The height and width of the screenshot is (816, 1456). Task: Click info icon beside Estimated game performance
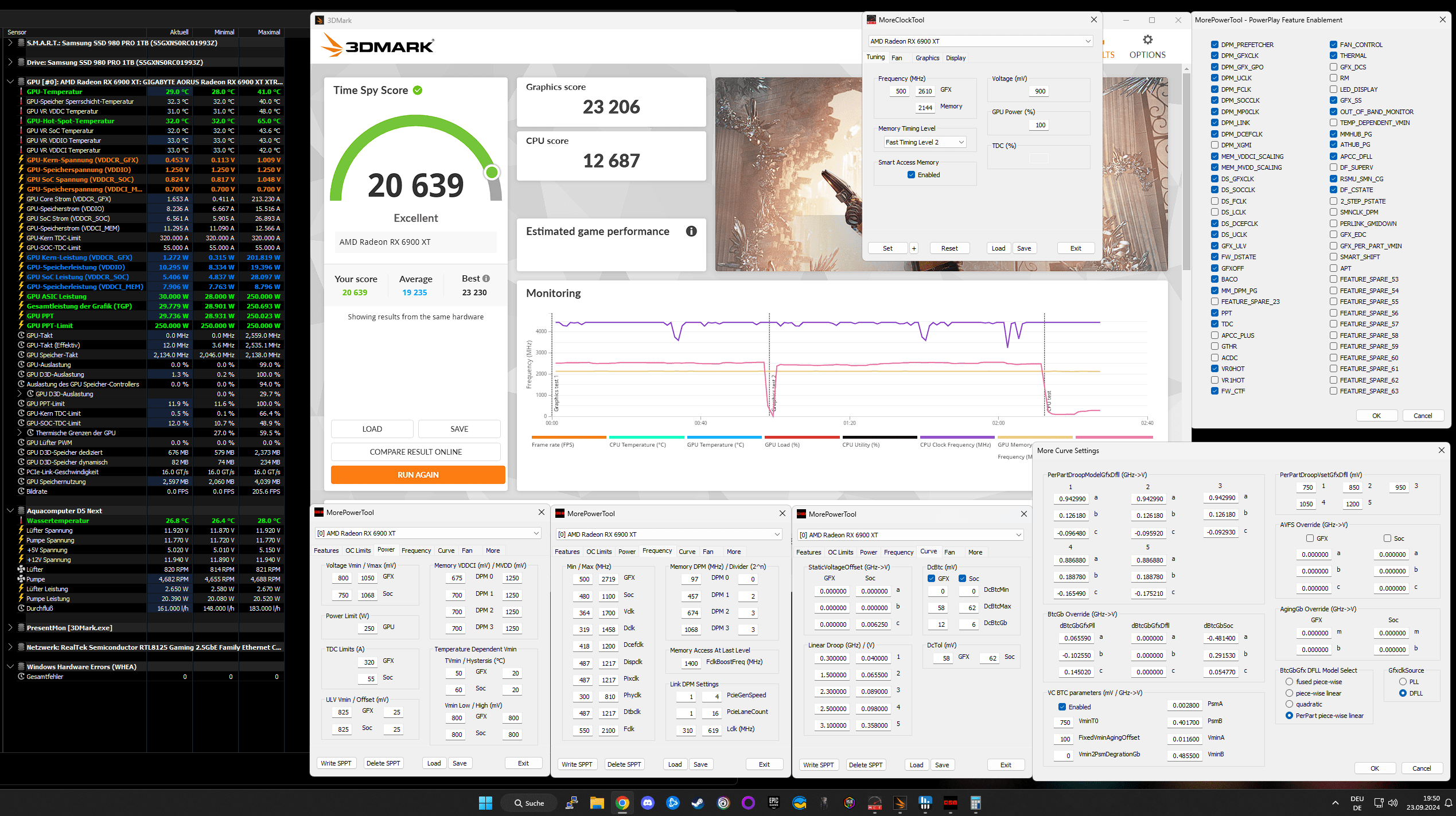(691, 231)
